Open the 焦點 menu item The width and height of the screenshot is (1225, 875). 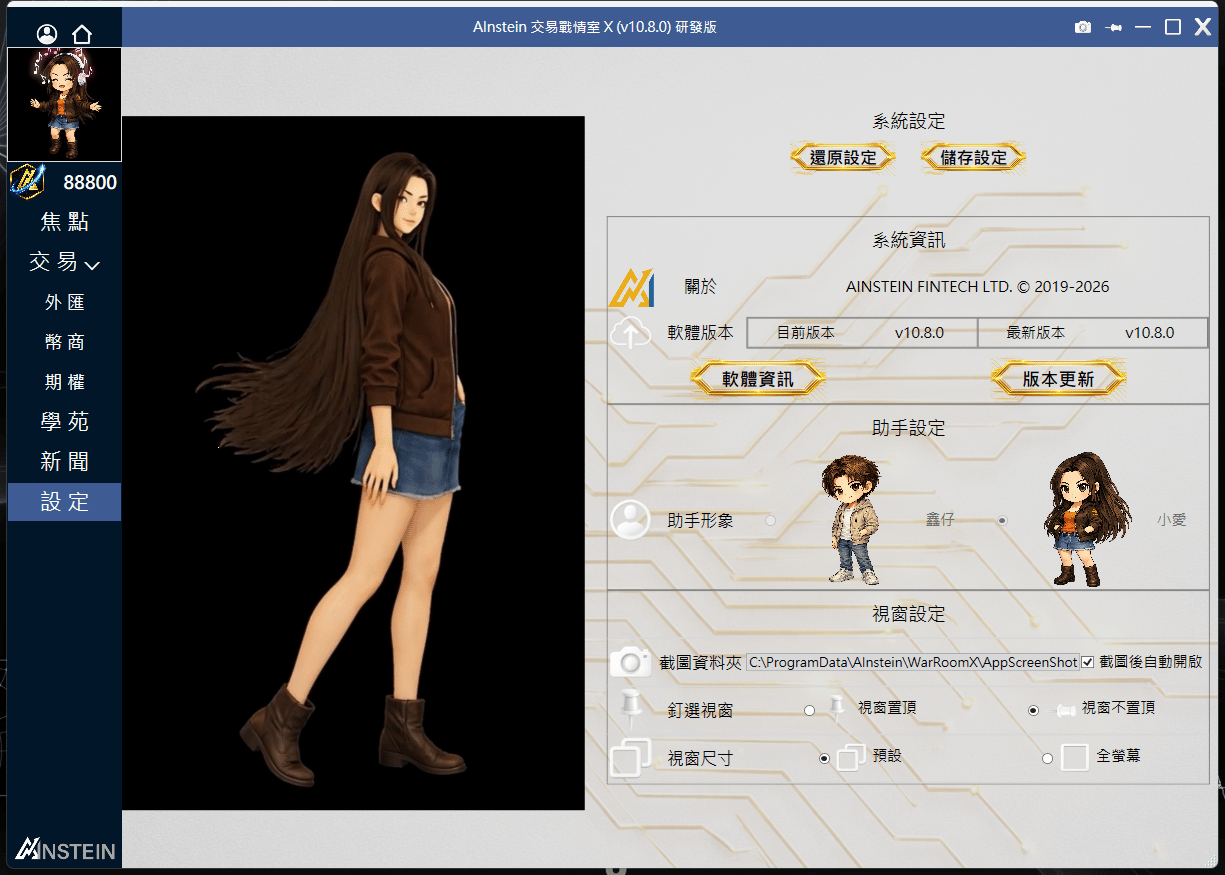coord(64,222)
